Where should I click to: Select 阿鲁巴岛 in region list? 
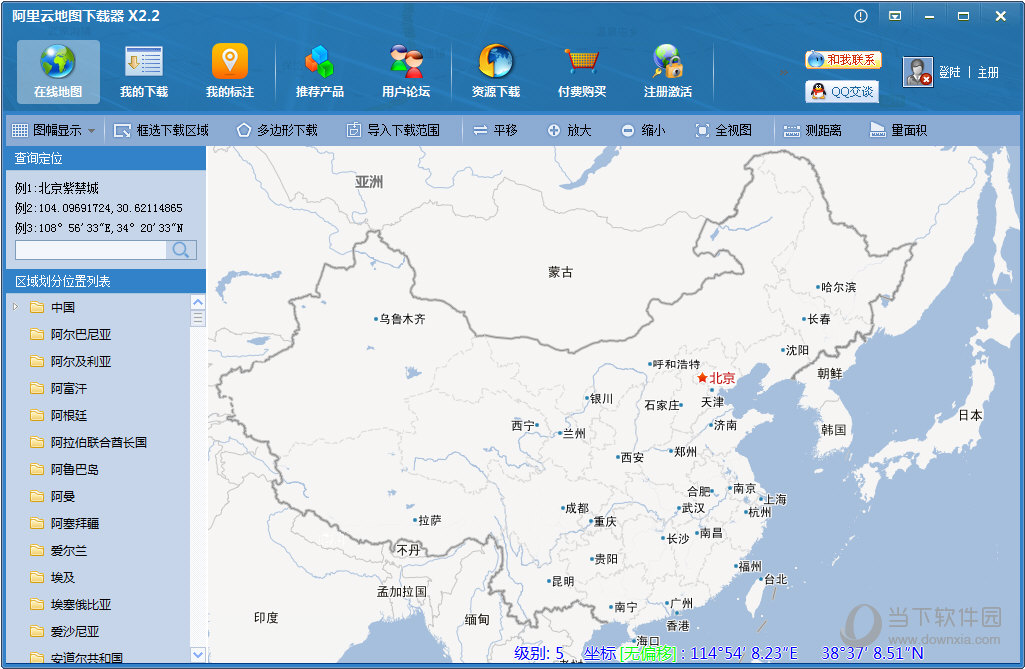point(75,470)
